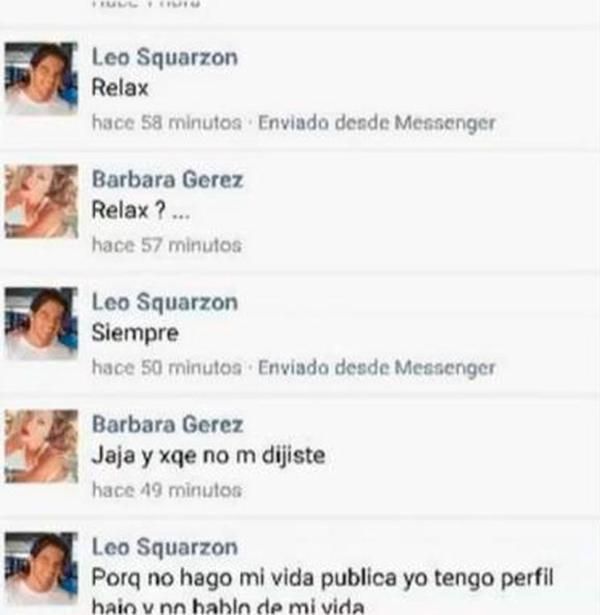The image size is (600, 615).
Task: Click the 'Jaja y xqe no m dijiste' comment
Action: (208, 456)
